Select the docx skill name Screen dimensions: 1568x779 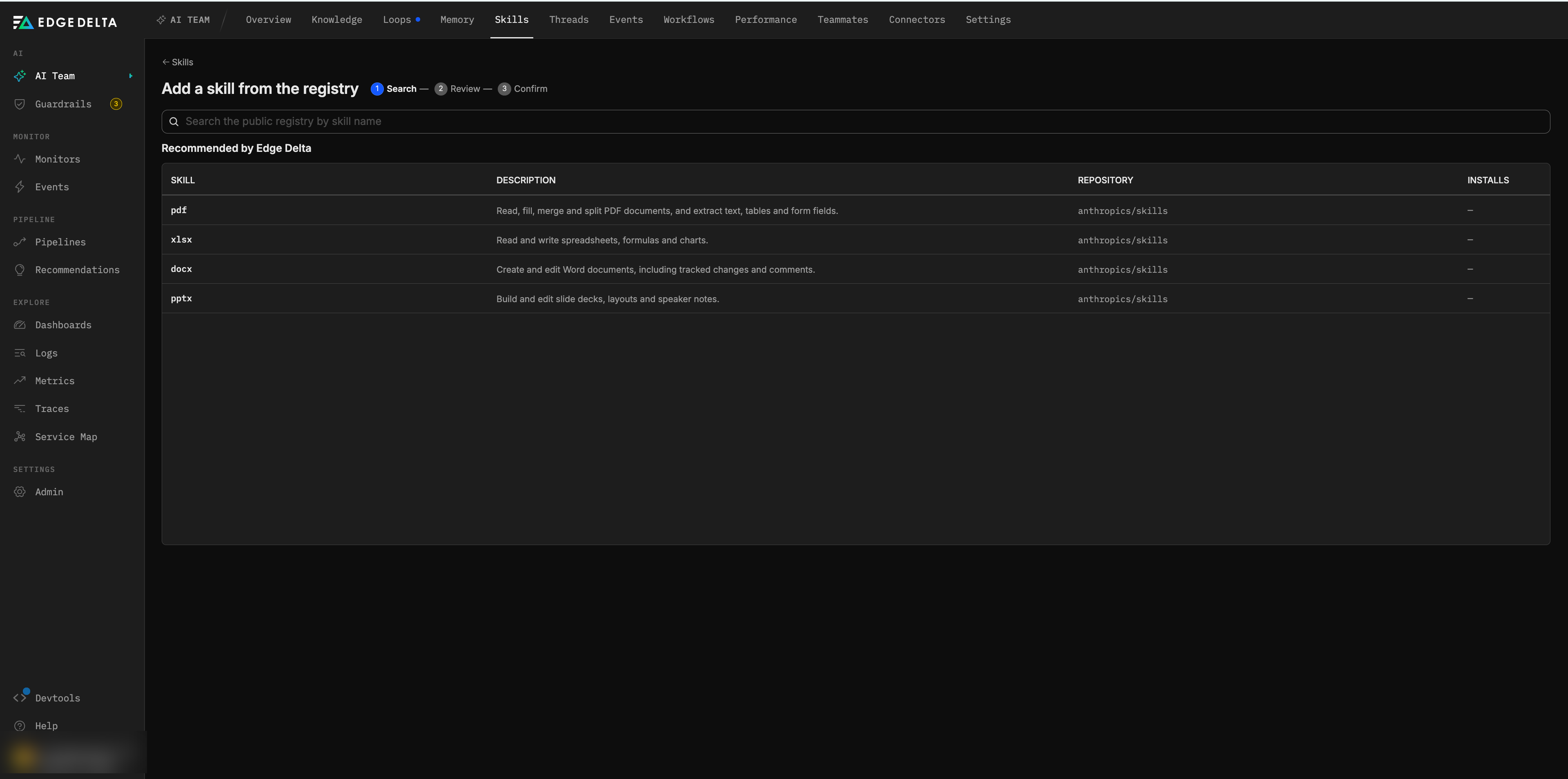click(x=181, y=269)
